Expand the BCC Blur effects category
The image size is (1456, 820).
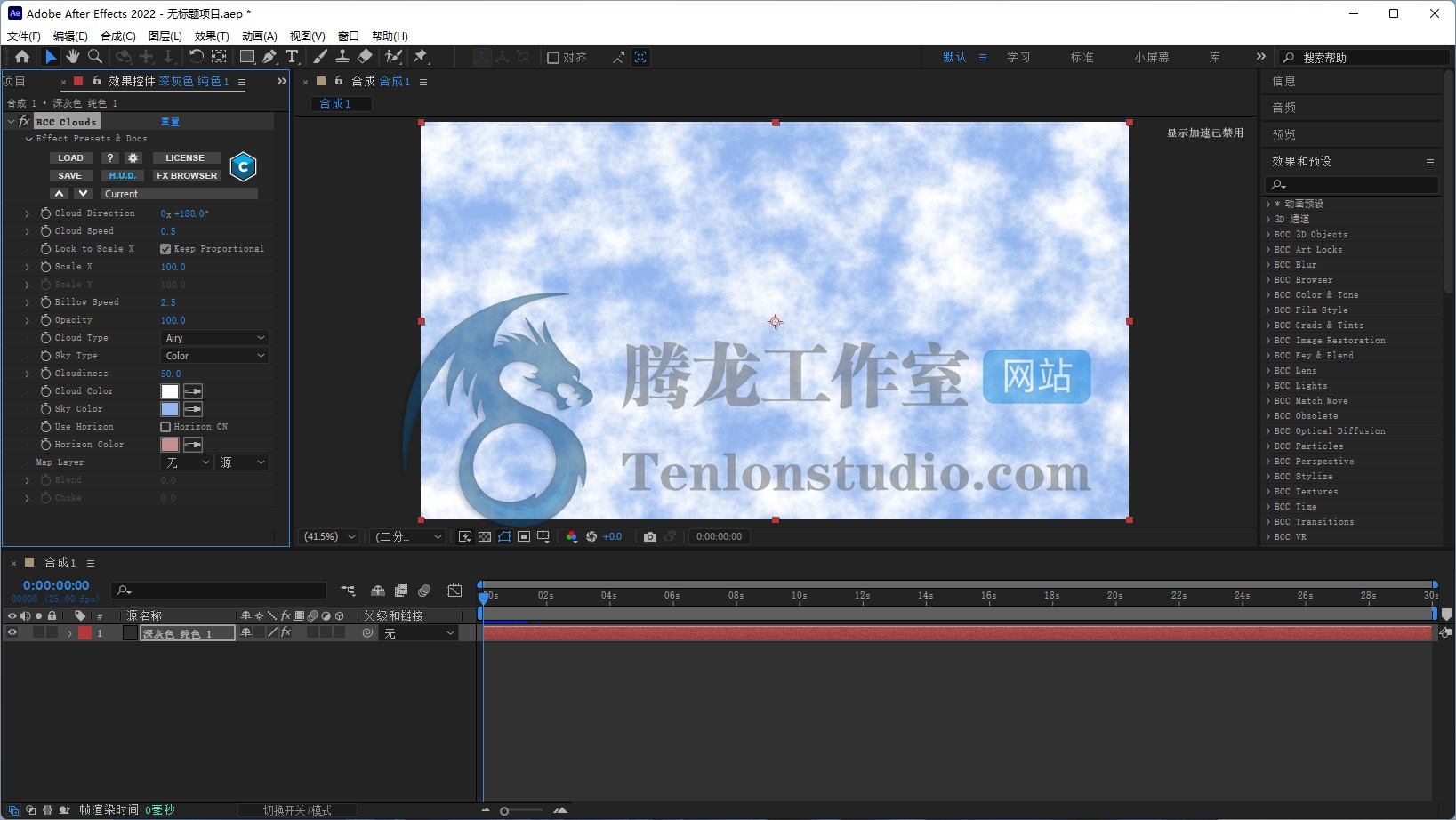(x=1268, y=264)
